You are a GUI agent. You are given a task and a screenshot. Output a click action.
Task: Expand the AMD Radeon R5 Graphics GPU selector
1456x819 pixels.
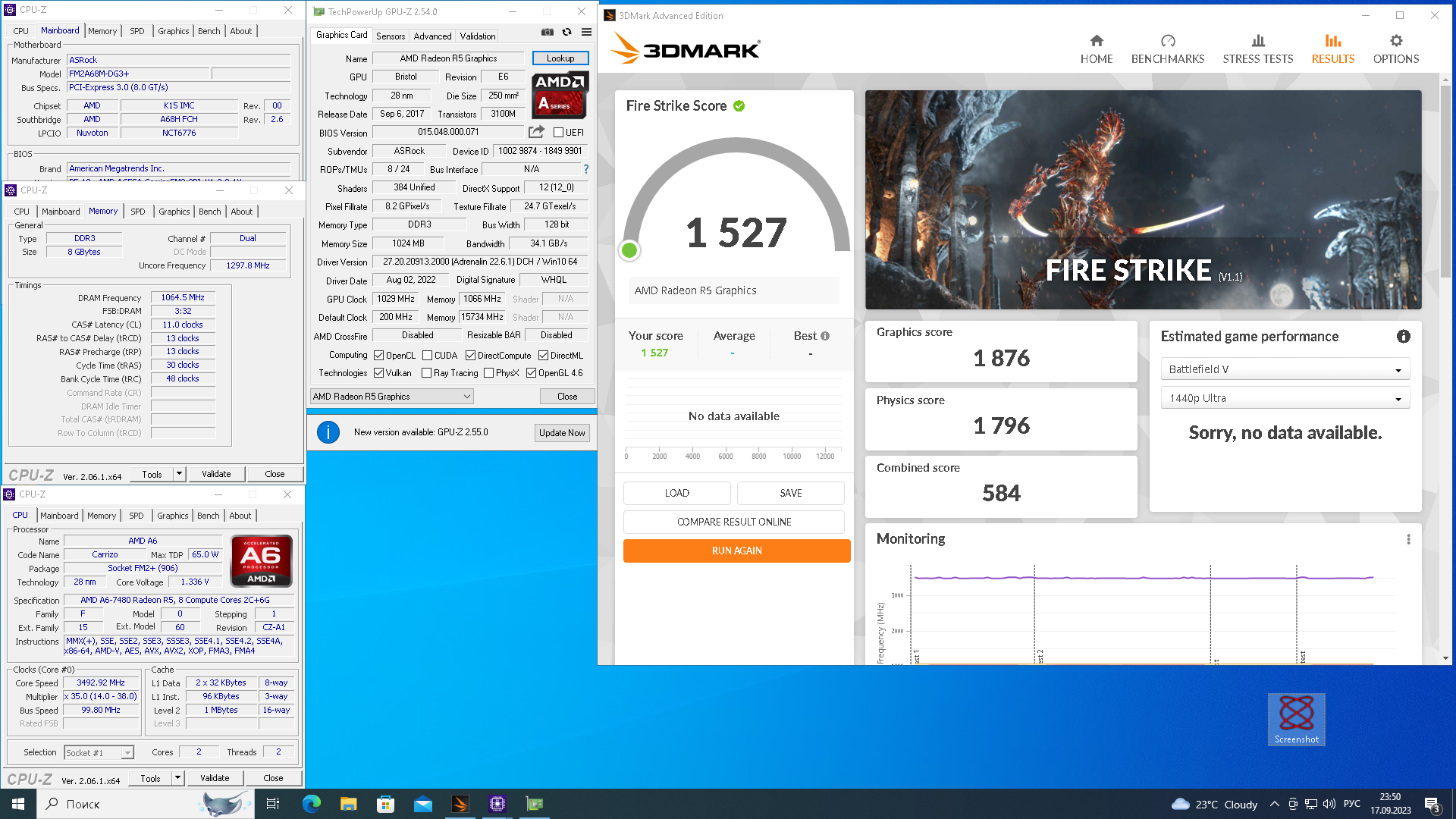[x=392, y=396]
